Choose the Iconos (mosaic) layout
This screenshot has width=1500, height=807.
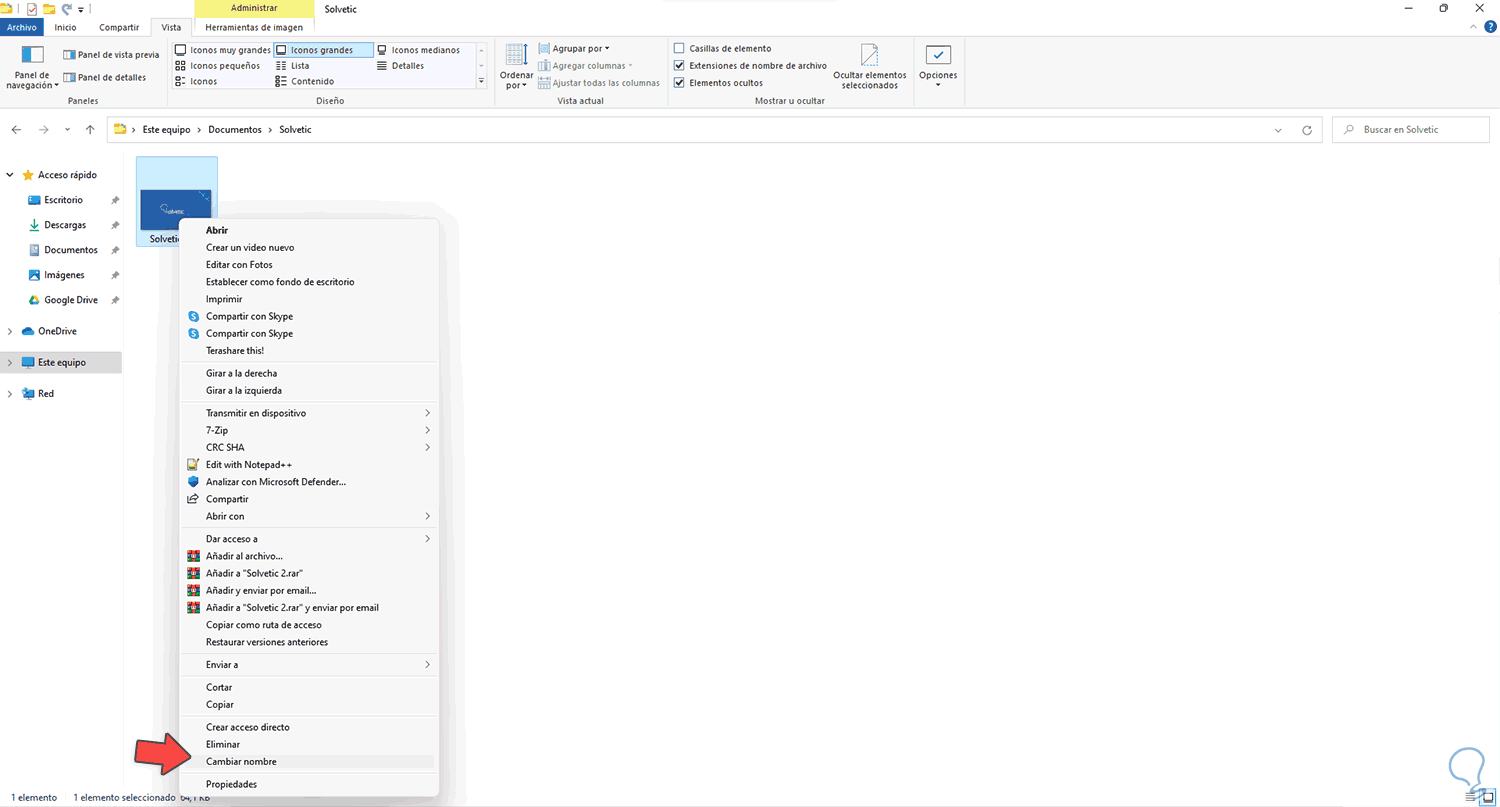196,81
